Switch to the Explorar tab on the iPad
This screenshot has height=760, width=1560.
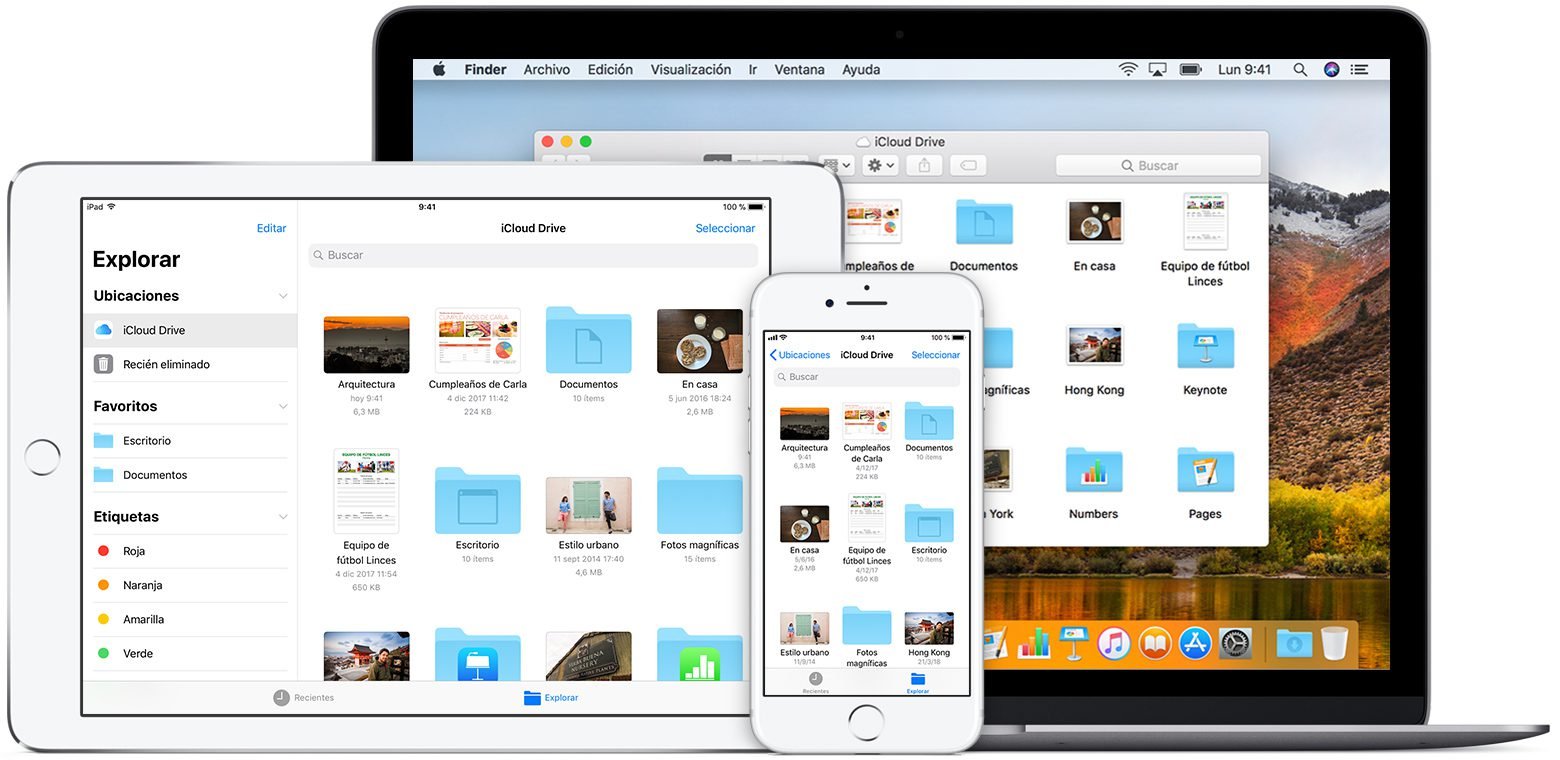pos(551,698)
